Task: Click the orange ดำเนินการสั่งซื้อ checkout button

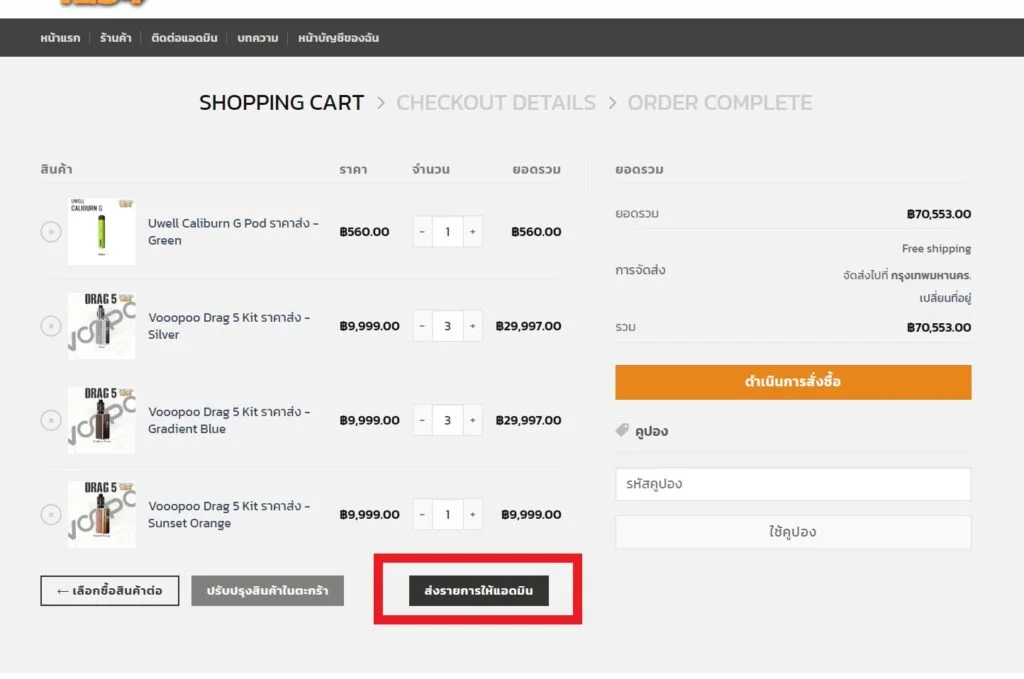Action: [793, 382]
